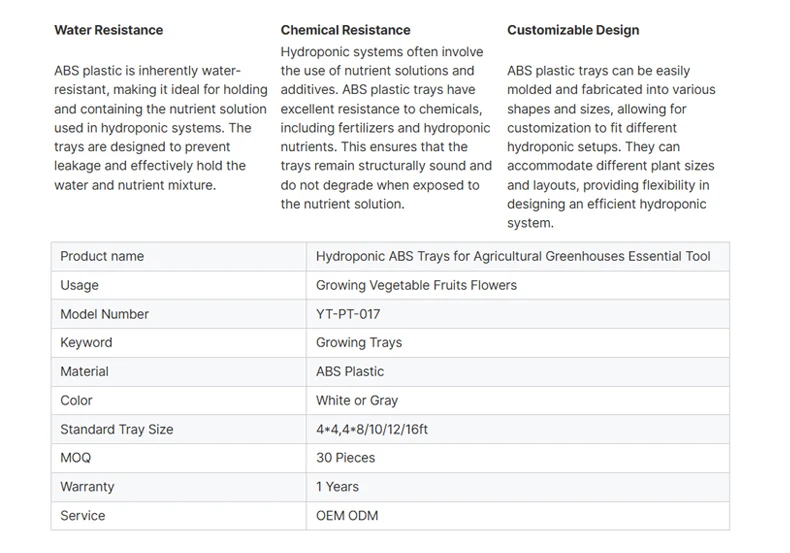
Task: Click the Hydroponic ABS Trays product title cell
Action: [513, 256]
